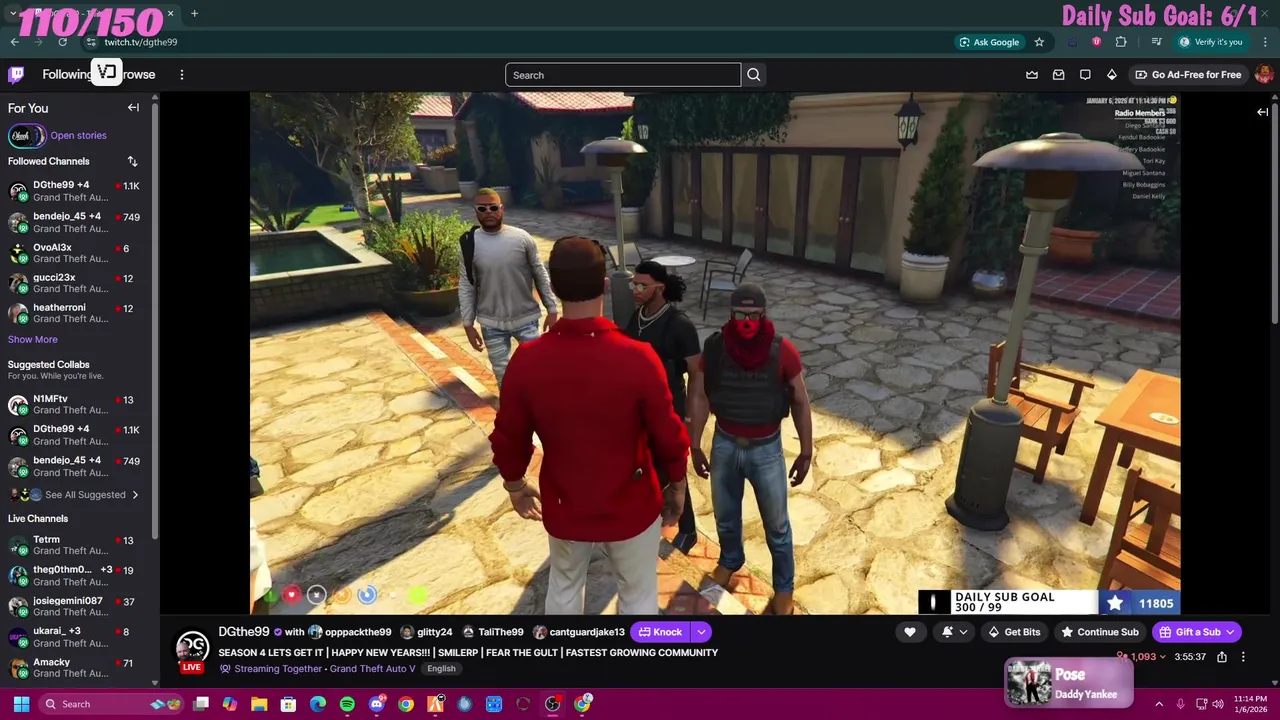Image resolution: width=1280 pixels, height=720 pixels.
Task: Expand the chat panel arrow
Action: (1262, 112)
